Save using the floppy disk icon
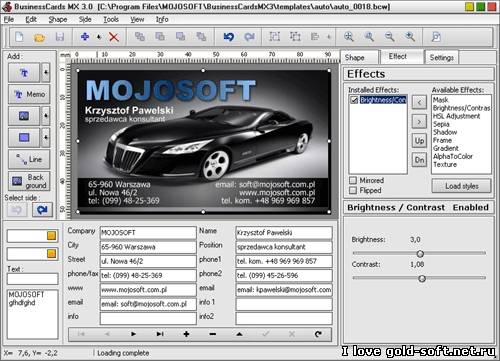Viewport: 500px width, 361px height. [60, 37]
